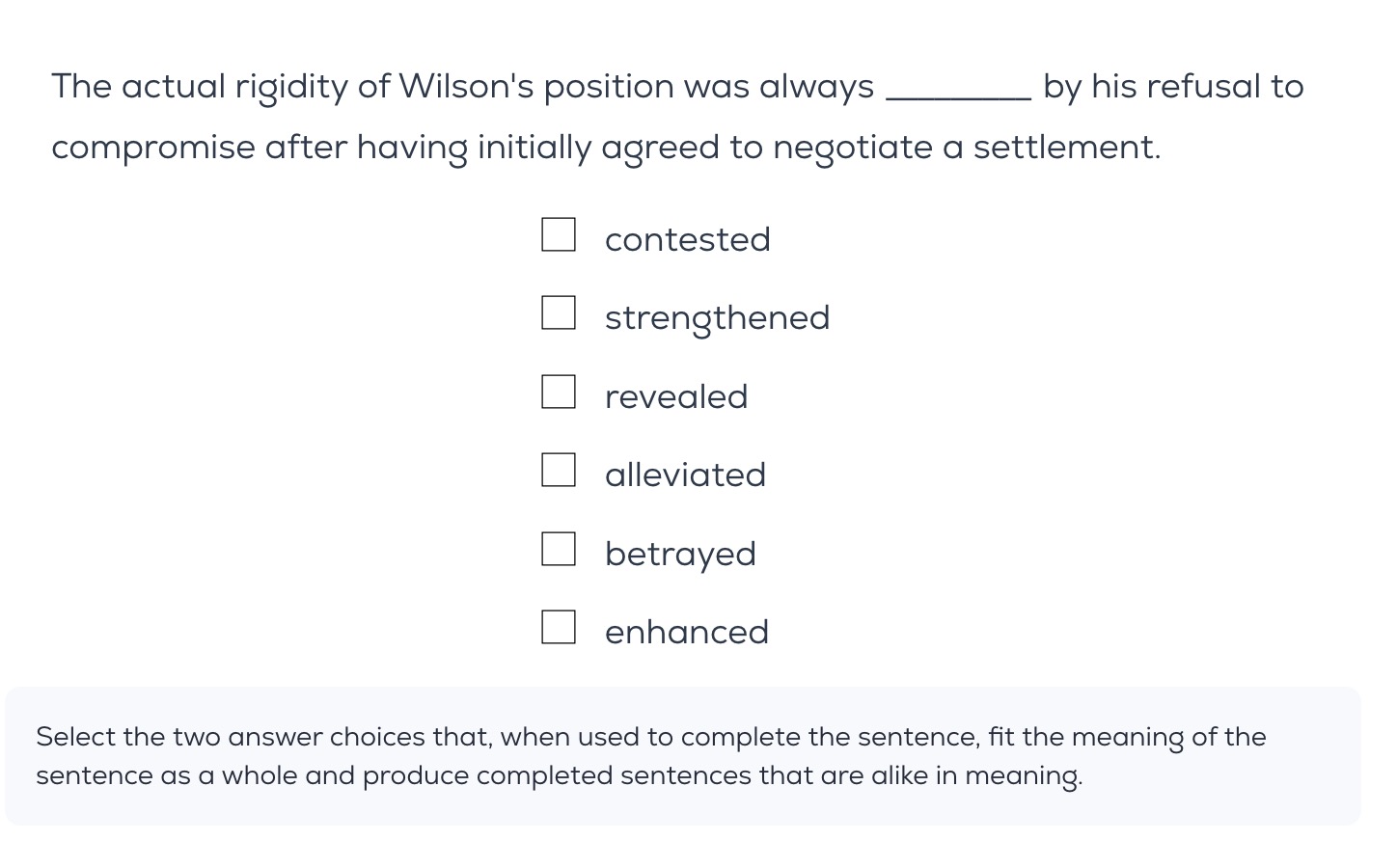Click the answer label text "enhanced"
The height and width of the screenshot is (868, 1397).
[x=686, y=632]
